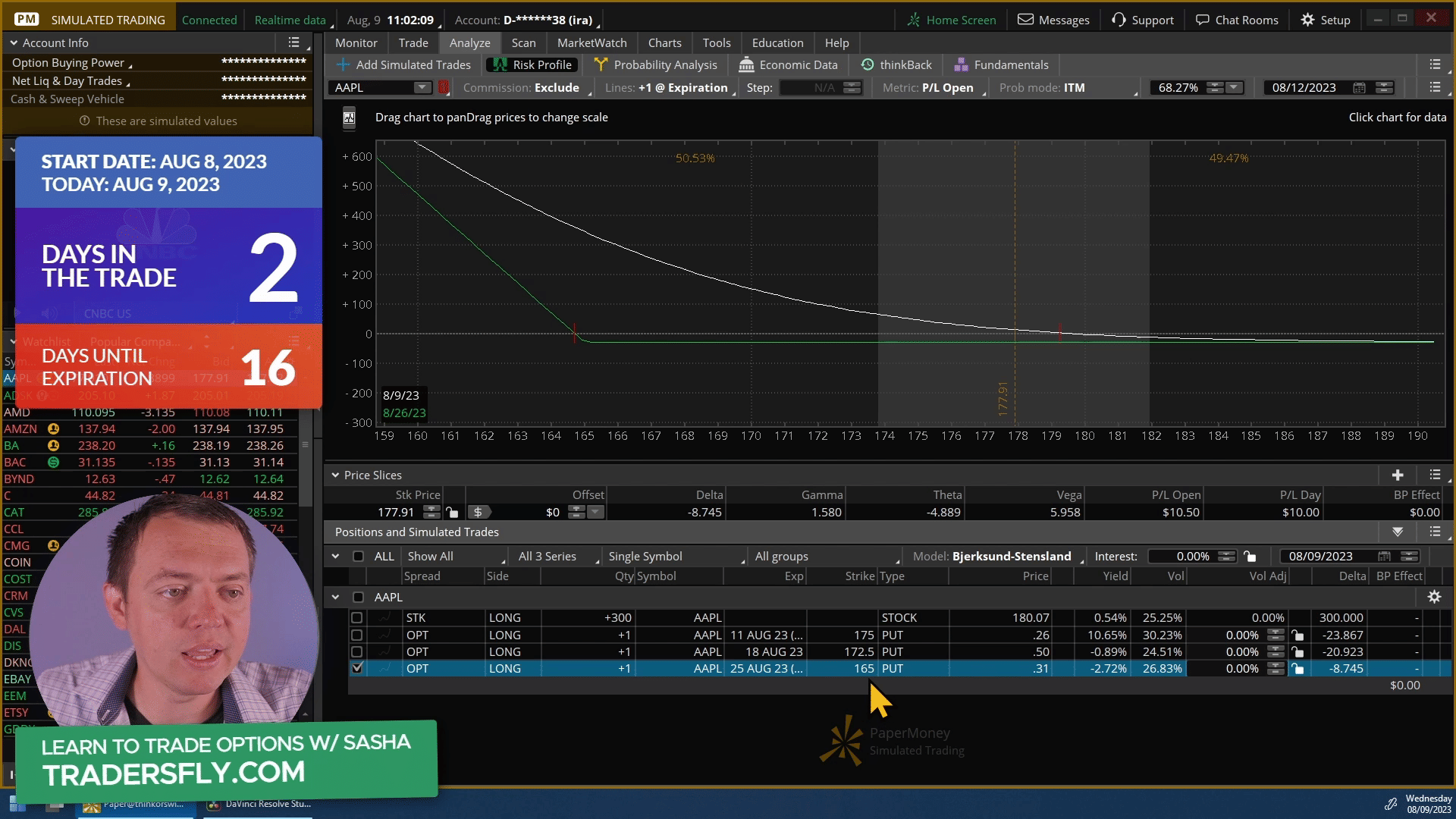
Task: Check the 175 PUT 11 AUG 23 row checkbox
Action: pos(357,635)
